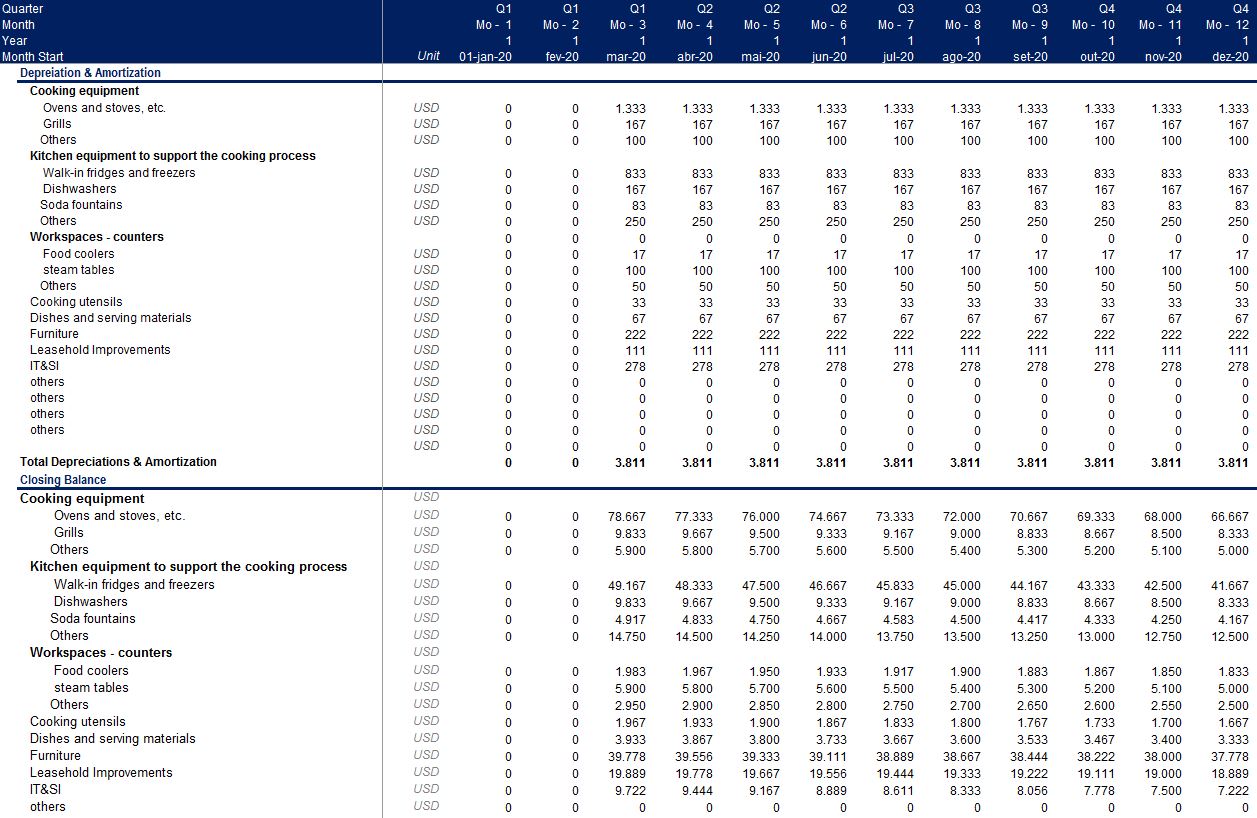Viewport: 1257px width, 818px height.
Task: Select the 'nov-20' date header
Action: pyautogui.click(x=1163, y=56)
